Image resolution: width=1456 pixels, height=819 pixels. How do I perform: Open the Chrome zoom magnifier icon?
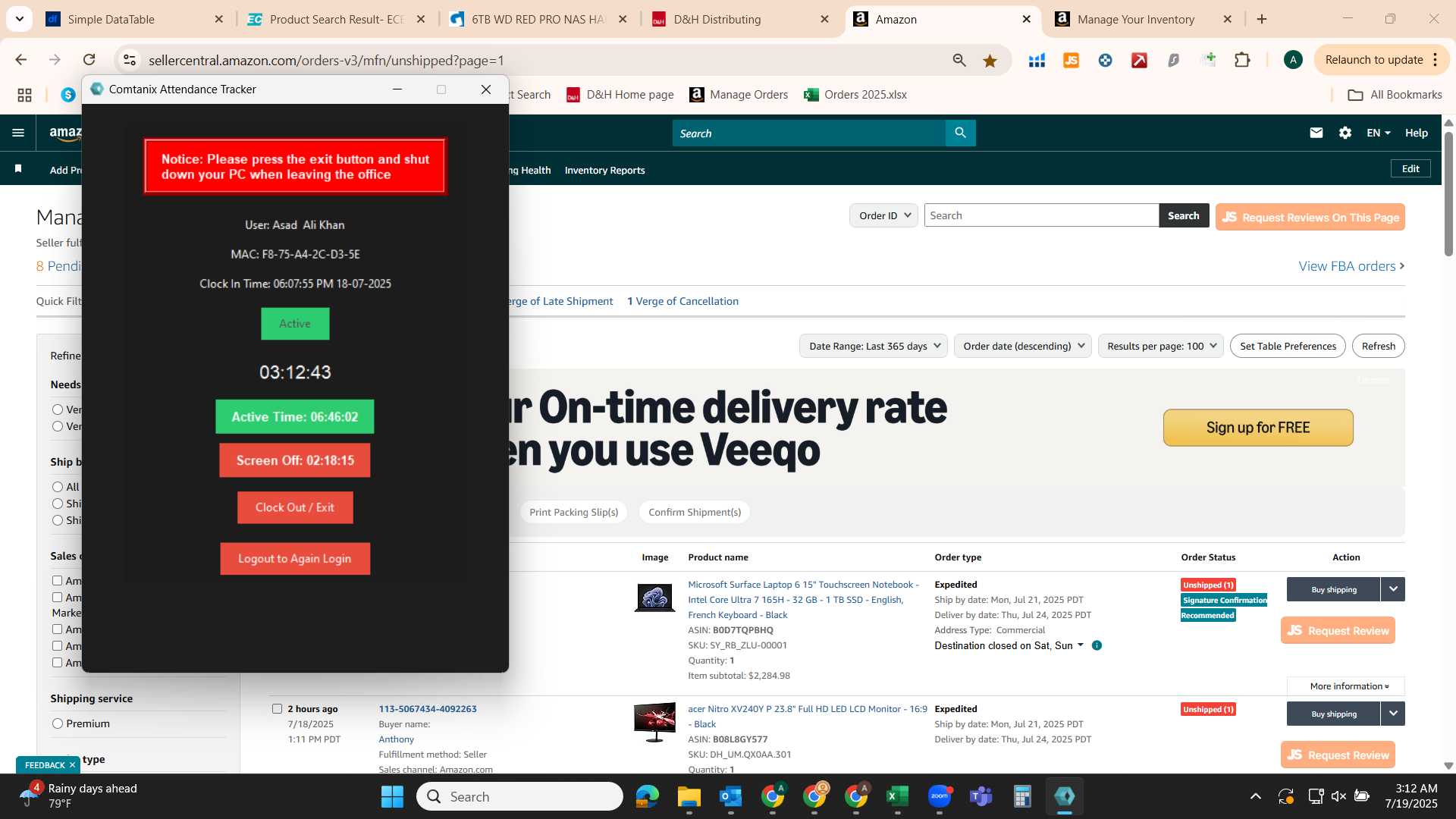pyautogui.click(x=959, y=61)
